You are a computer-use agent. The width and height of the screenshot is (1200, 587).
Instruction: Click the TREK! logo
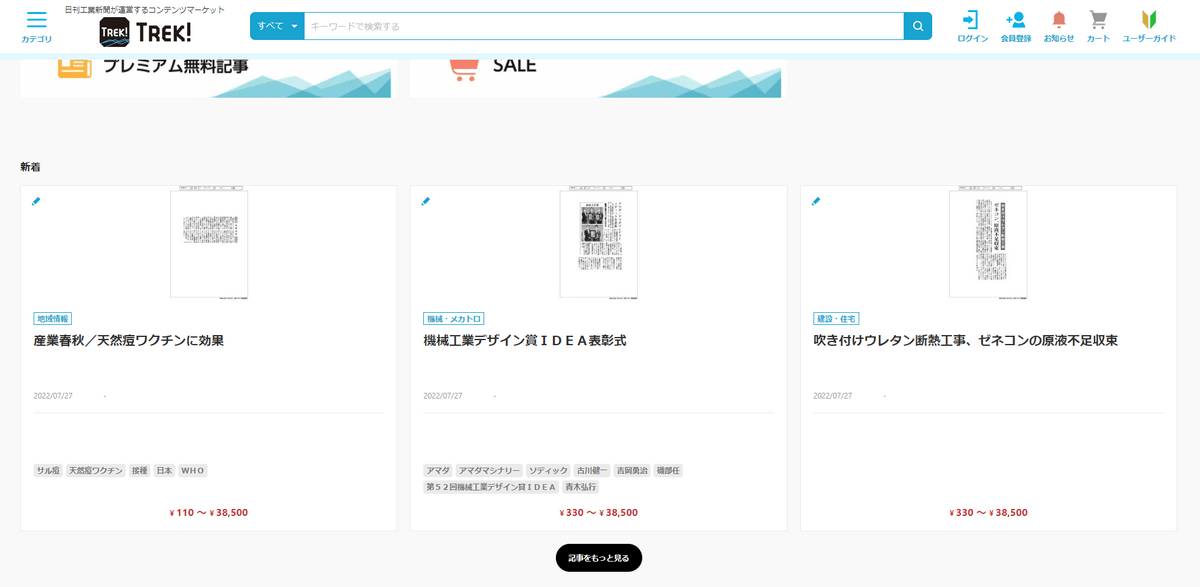pos(146,32)
